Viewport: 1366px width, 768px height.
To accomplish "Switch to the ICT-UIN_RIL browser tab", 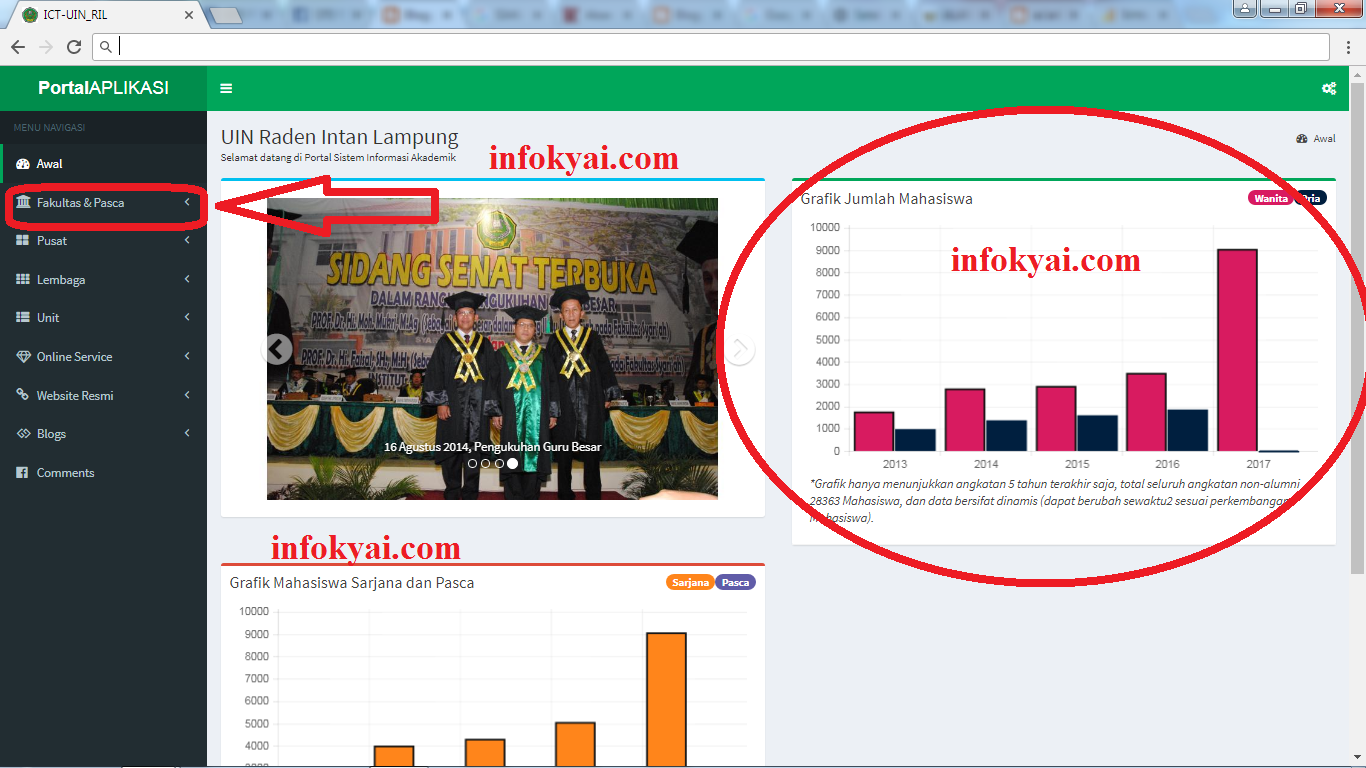I will point(105,15).
